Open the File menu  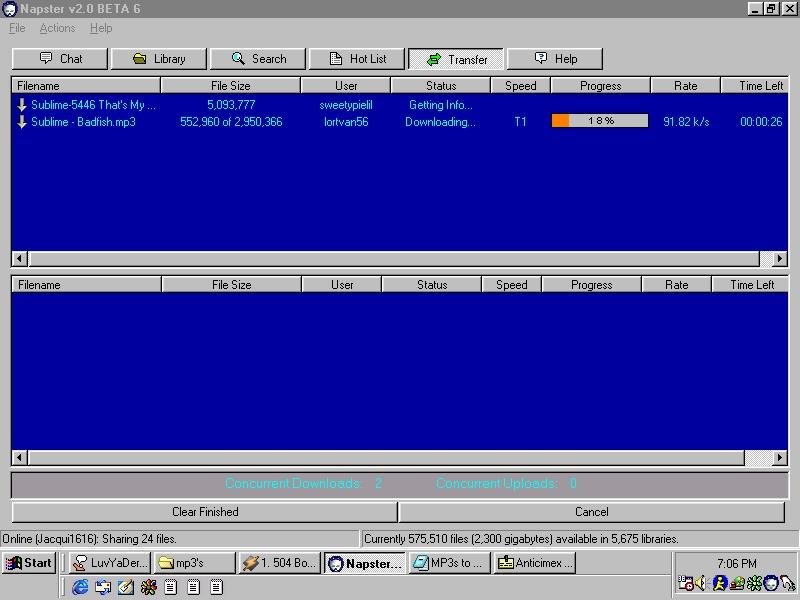(x=17, y=28)
